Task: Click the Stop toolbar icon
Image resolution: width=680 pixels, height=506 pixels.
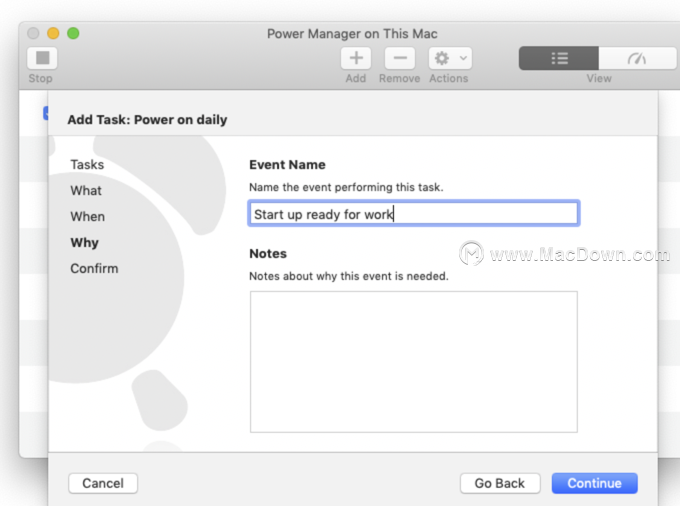Action: click(42, 58)
